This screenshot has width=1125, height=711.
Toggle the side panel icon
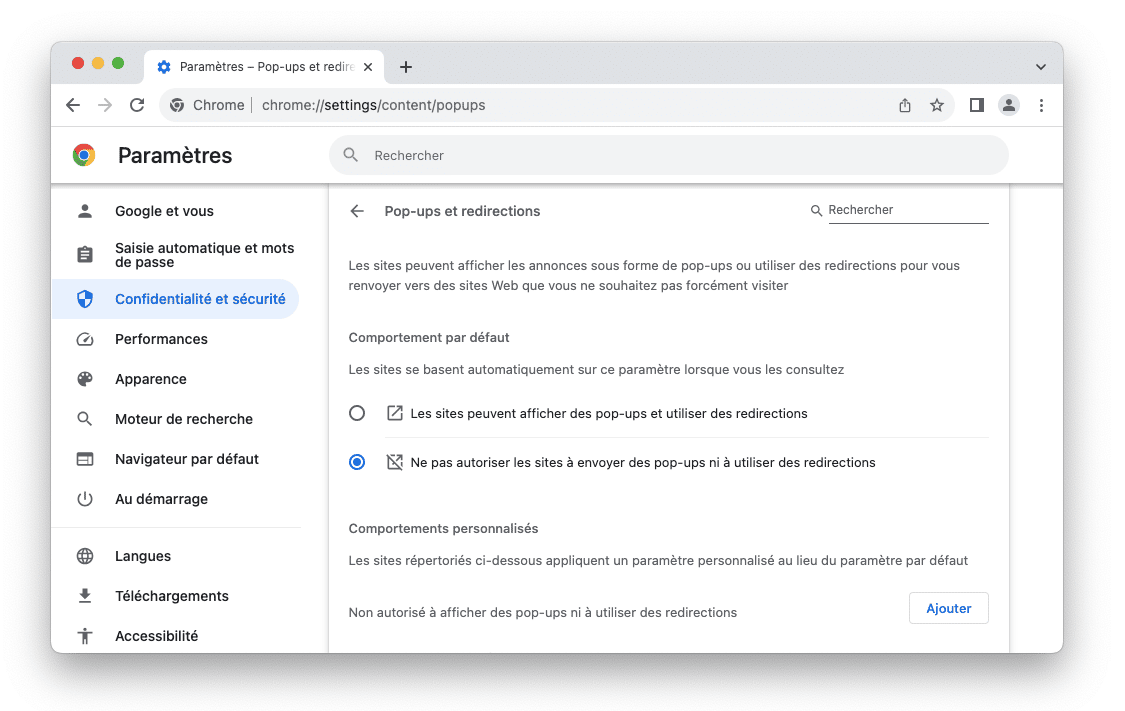977,105
